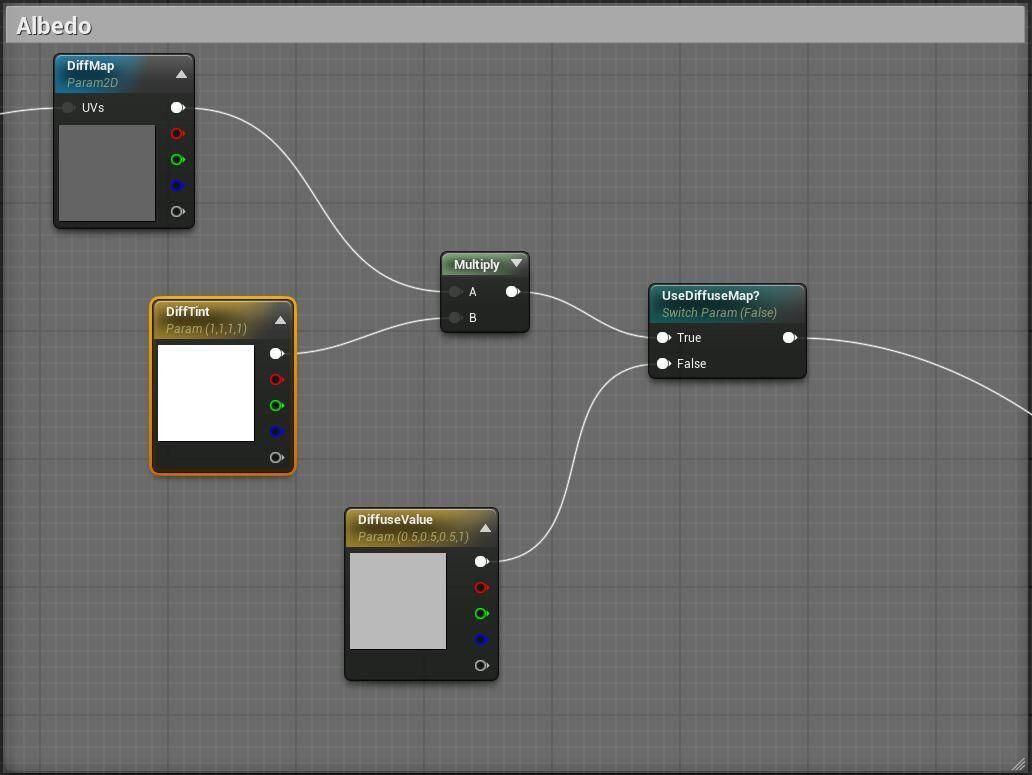Click DiffMap RGB white output pin
1032x775 pixels.
pyautogui.click(x=178, y=107)
